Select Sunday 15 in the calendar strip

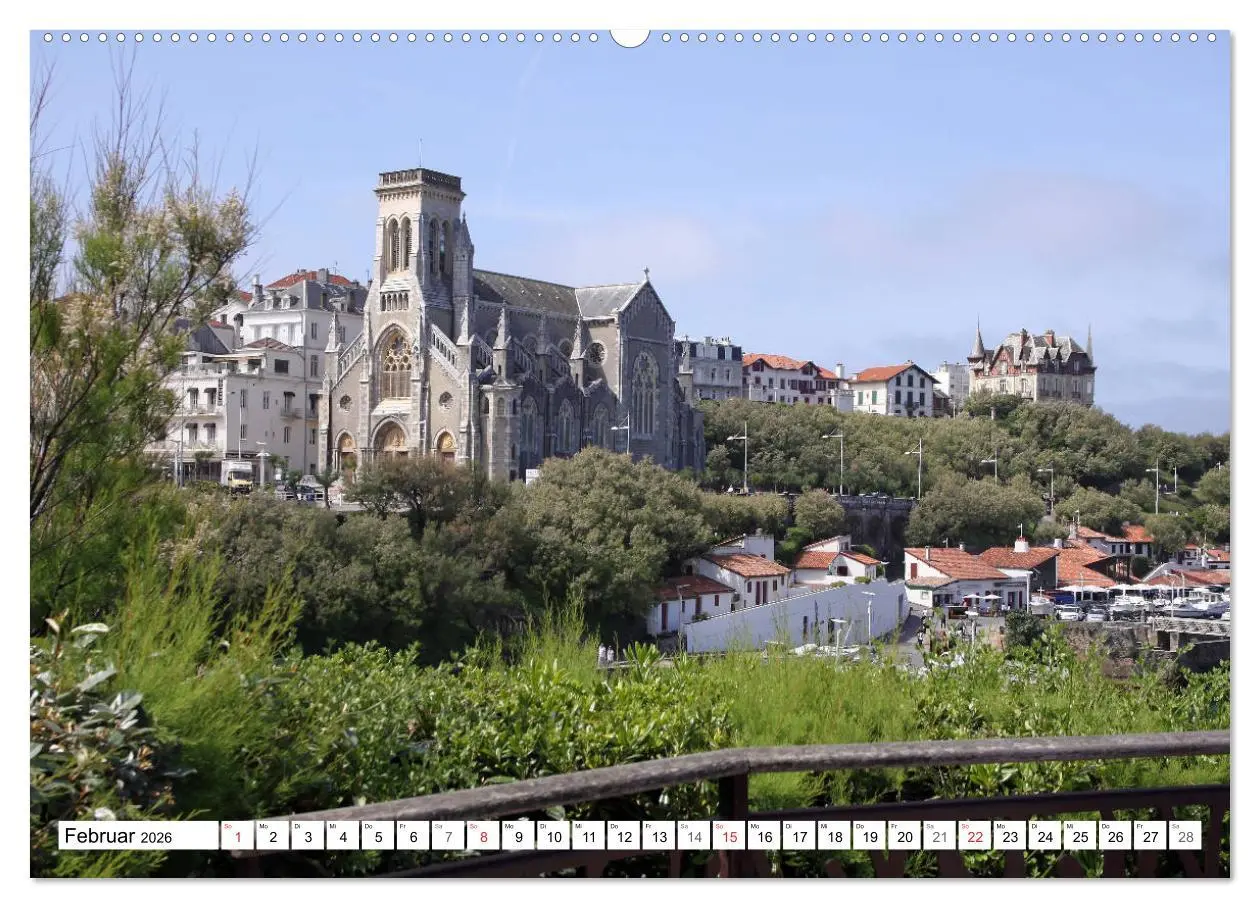click(x=728, y=836)
